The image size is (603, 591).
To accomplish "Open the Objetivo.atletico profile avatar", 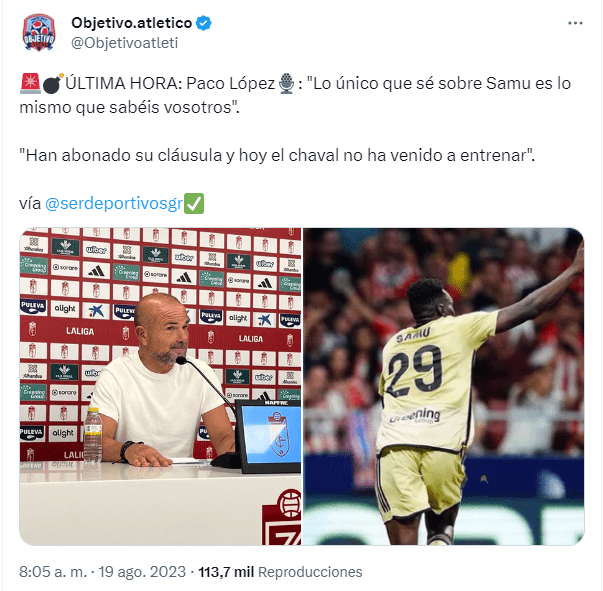I will pyautogui.click(x=39, y=33).
